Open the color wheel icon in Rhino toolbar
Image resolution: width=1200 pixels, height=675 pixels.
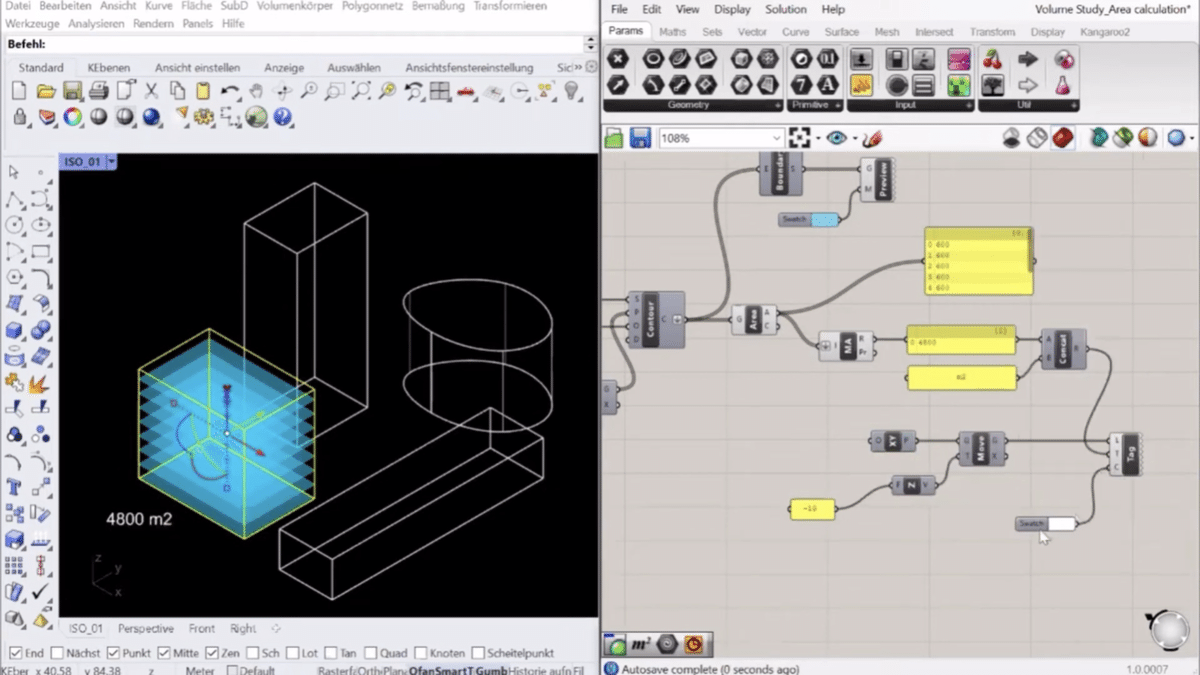pos(72,117)
